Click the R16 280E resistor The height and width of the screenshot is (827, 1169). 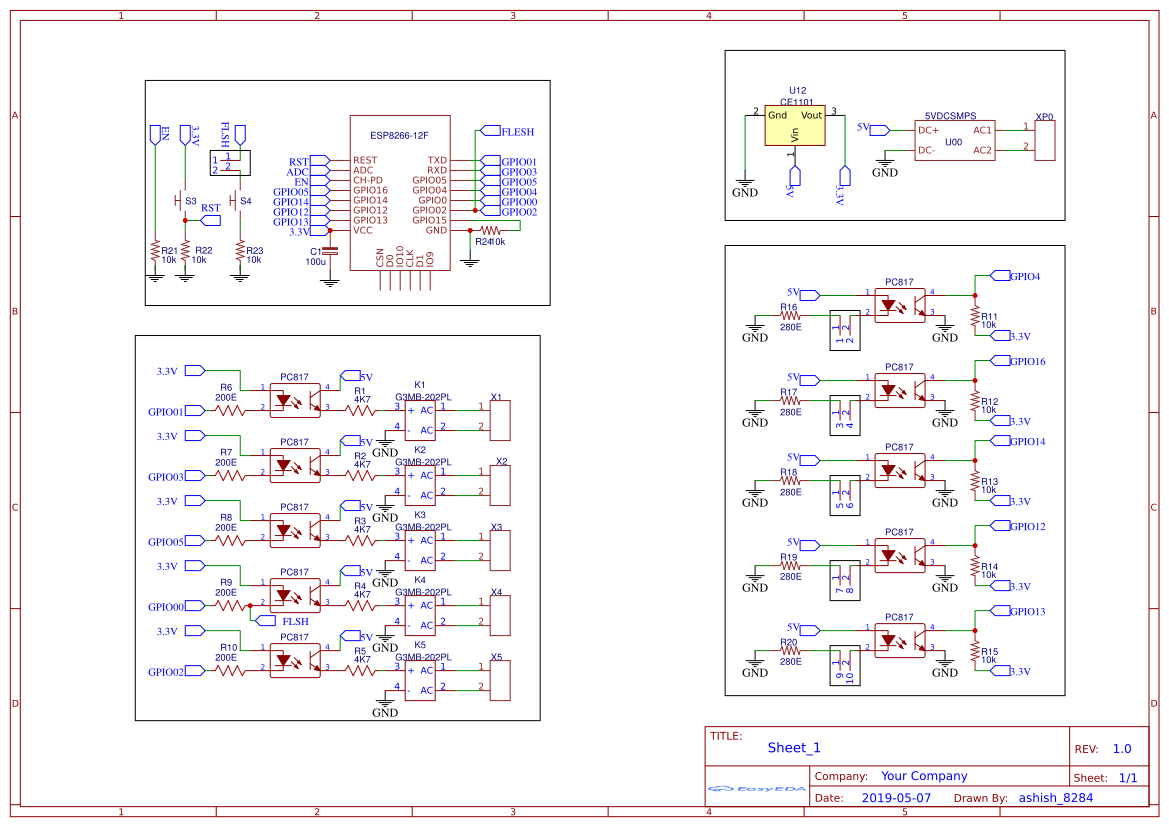791,315
